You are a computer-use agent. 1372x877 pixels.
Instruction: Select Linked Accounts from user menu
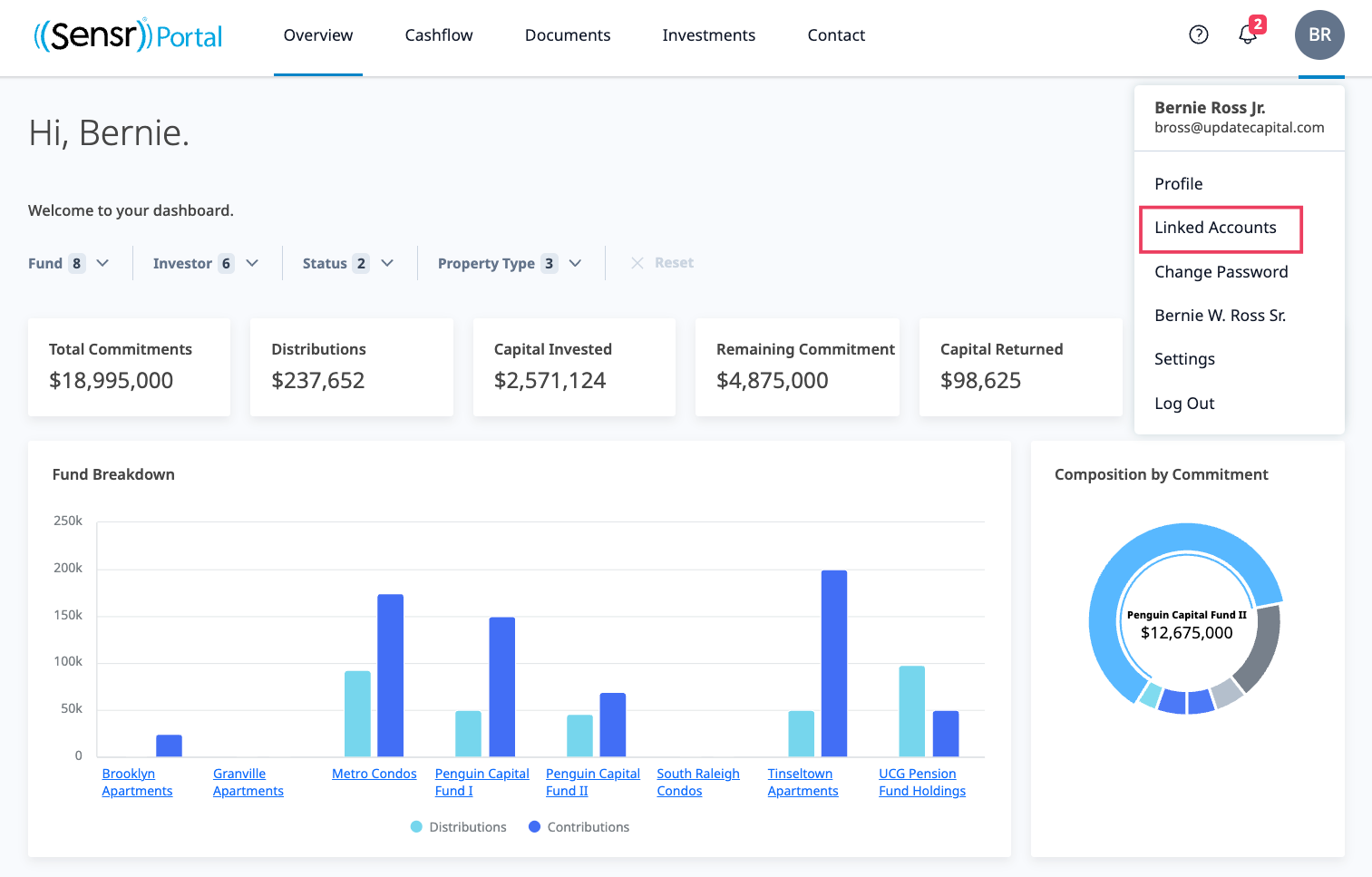click(x=1215, y=228)
